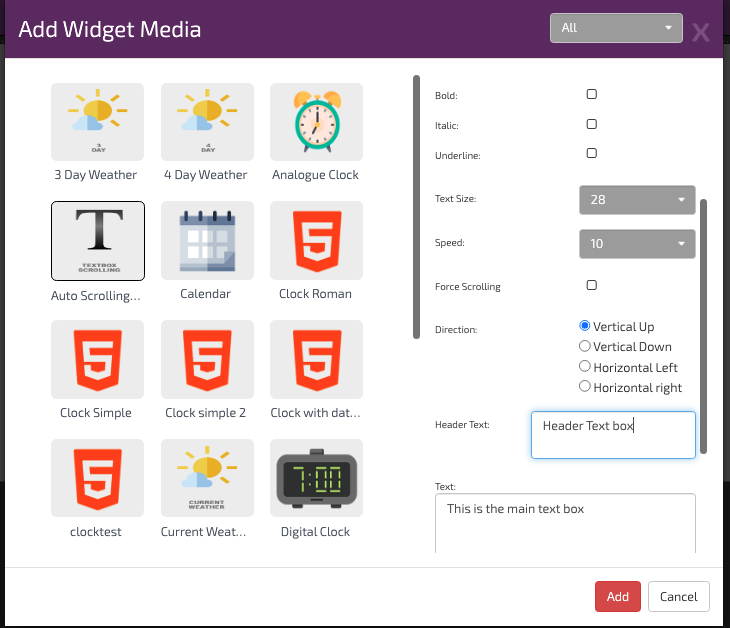Select the Current Weather widget icon
Screen dimensions: 730x628
tap(207, 479)
